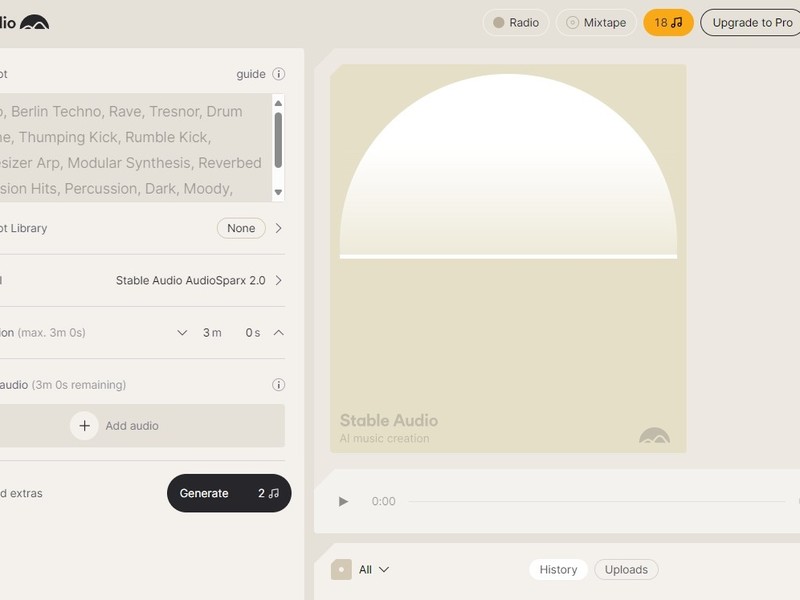Click the 18 credits badge

[668, 22]
